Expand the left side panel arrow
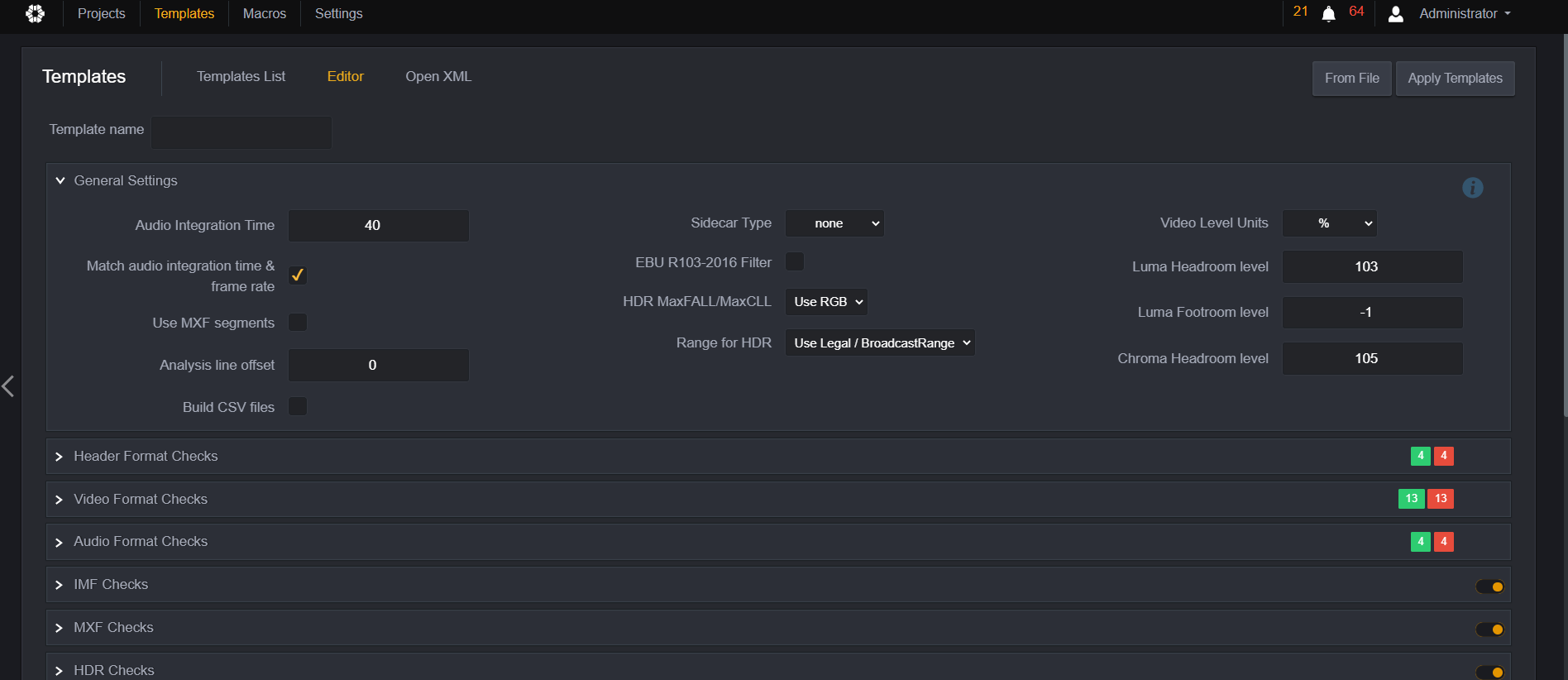1568x680 pixels. pos(8,385)
